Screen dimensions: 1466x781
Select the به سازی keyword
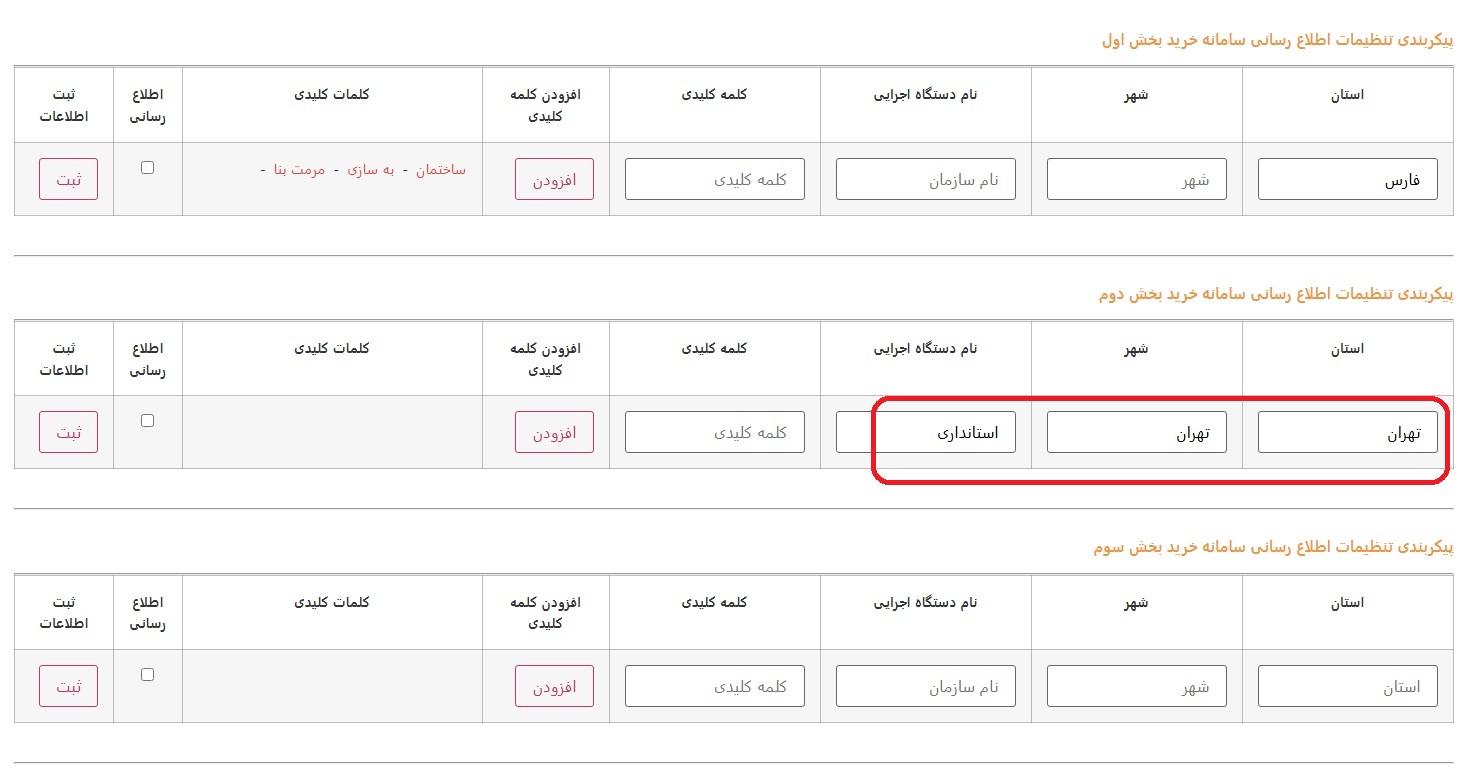click(x=371, y=170)
